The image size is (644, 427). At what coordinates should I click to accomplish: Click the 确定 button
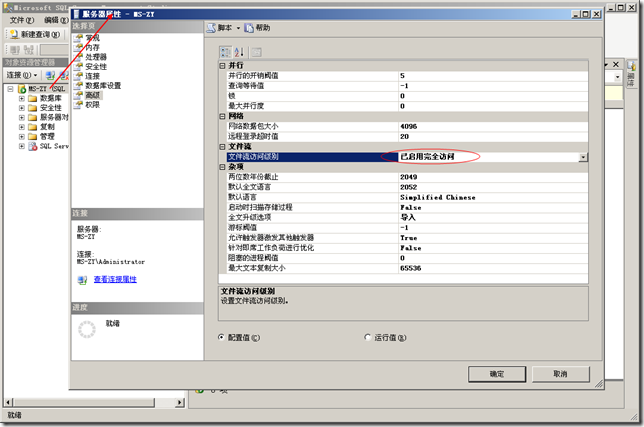(497, 374)
